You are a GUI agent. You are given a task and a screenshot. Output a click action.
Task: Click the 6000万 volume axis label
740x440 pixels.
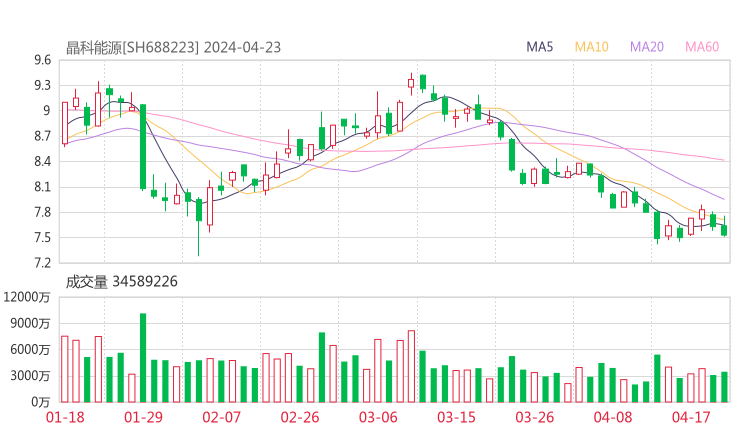[x=30, y=350]
